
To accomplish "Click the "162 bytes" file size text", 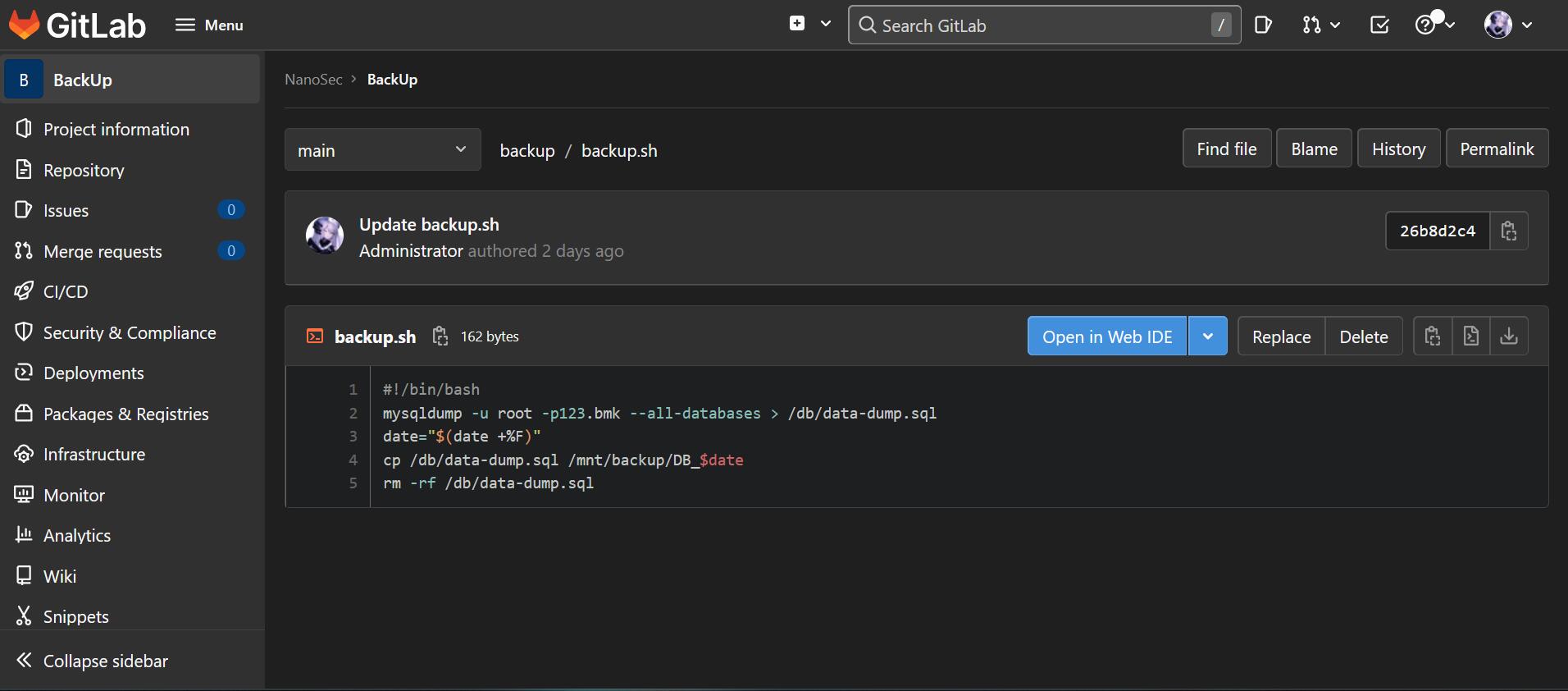I will pyautogui.click(x=490, y=336).
